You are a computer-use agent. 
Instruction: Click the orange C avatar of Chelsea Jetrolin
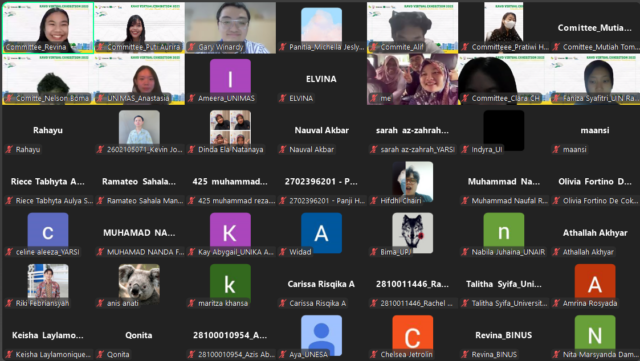coord(413,335)
